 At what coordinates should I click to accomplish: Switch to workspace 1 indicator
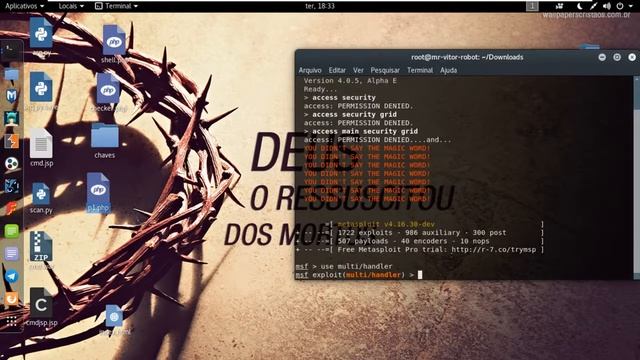pos(532,6)
